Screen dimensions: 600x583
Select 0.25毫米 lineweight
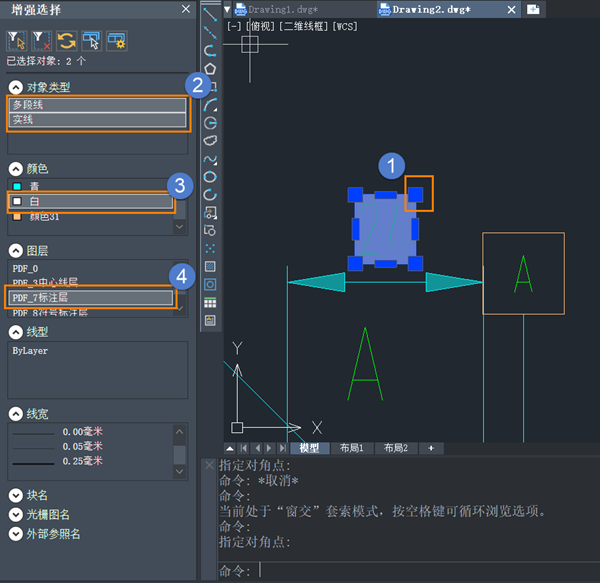tap(91, 461)
